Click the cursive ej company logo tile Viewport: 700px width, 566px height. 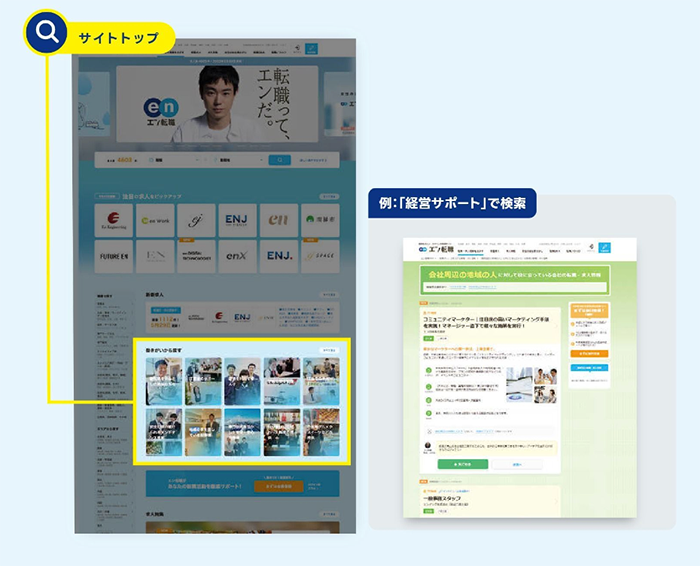point(196,220)
